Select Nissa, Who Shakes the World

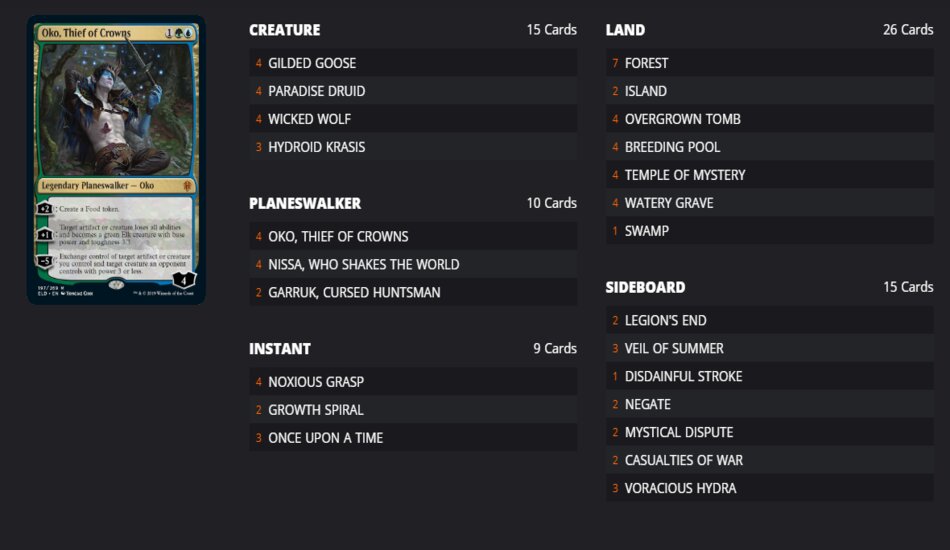pyautogui.click(x=413, y=264)
